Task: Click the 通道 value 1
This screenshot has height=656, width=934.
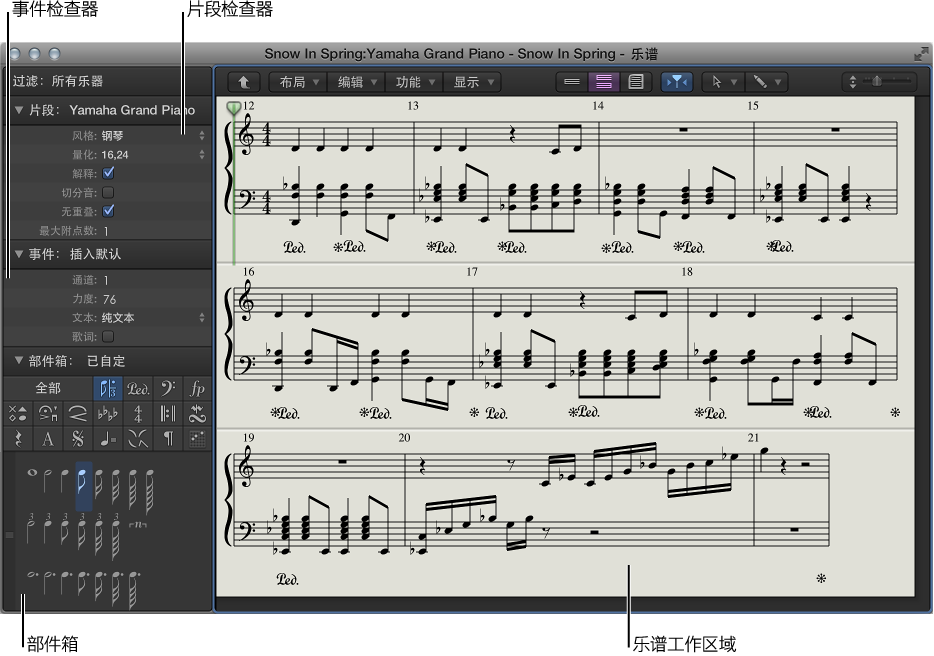Action: pos(106,281)
